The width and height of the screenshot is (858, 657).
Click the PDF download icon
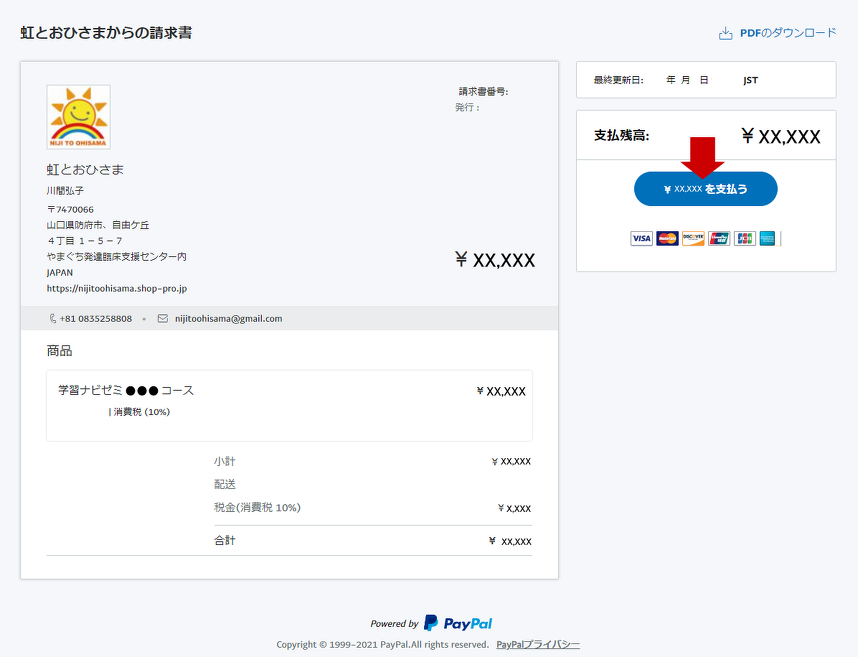point(725,34)
